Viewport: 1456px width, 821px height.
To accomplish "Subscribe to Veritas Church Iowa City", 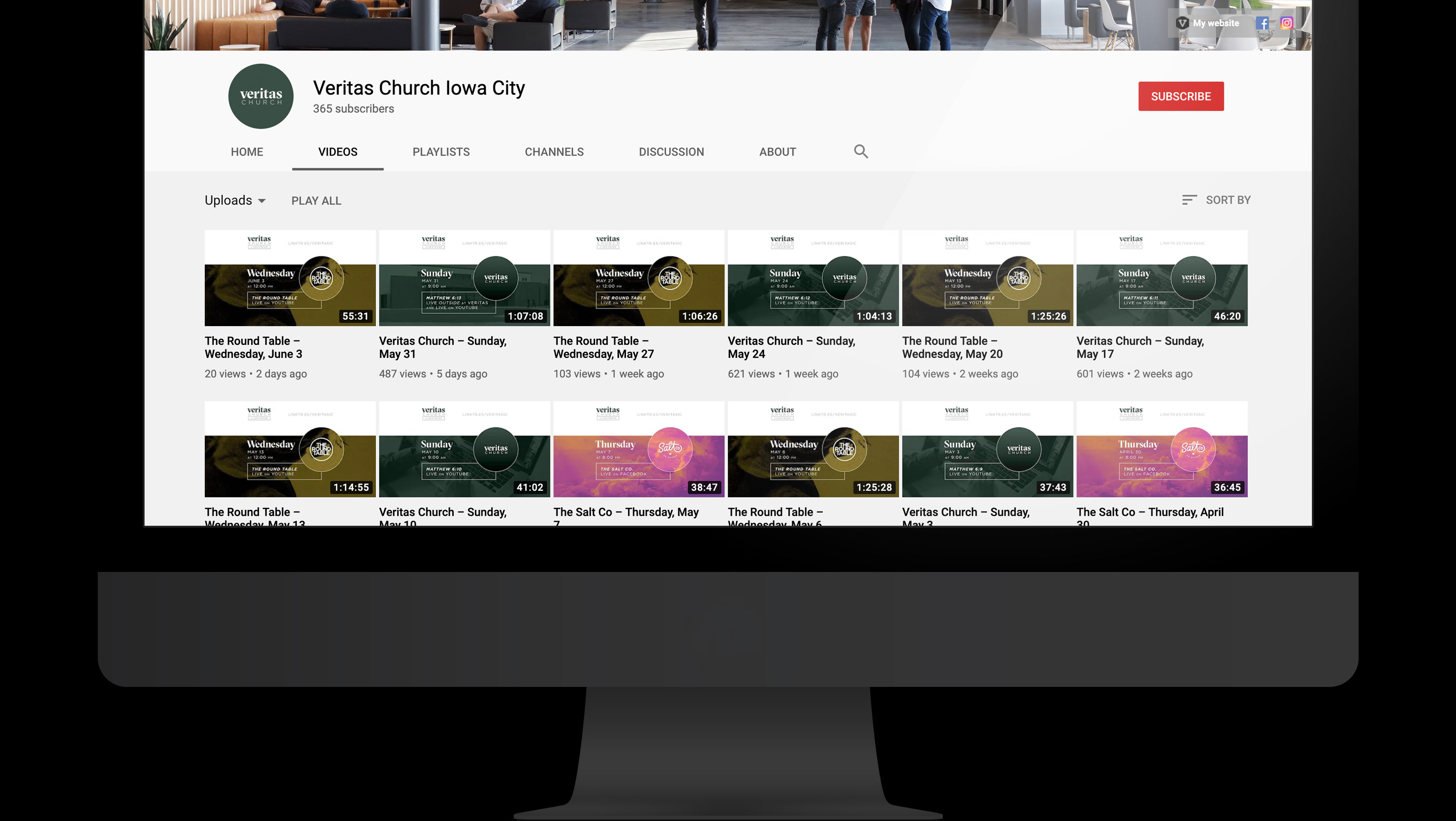I will click(x=1181, y=96).
